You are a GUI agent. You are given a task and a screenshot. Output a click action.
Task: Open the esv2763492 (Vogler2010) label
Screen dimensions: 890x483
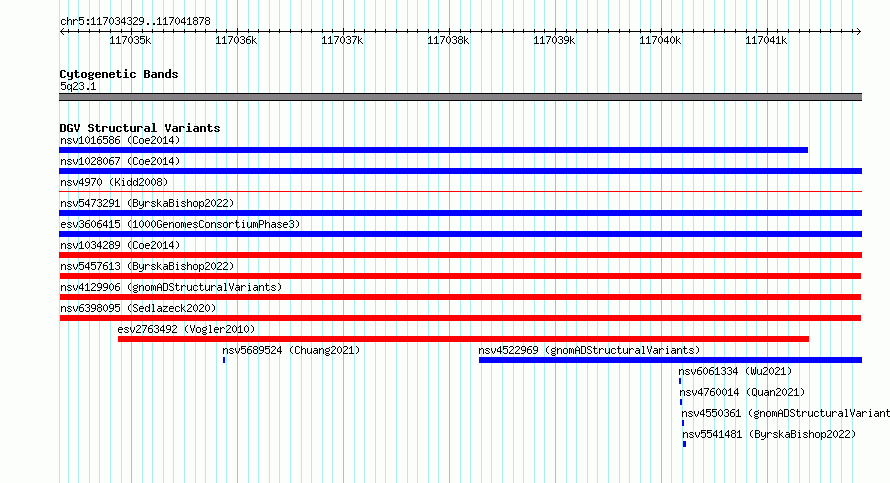click(x=186, y=329)
